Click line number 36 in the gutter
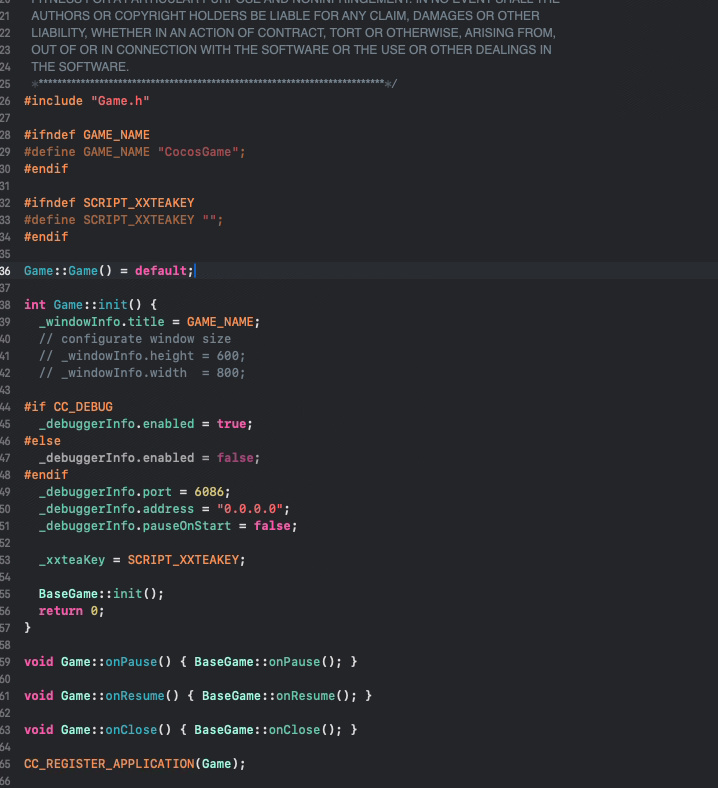The height and width of the screenshot is (788, 718). tap(5, 271)
